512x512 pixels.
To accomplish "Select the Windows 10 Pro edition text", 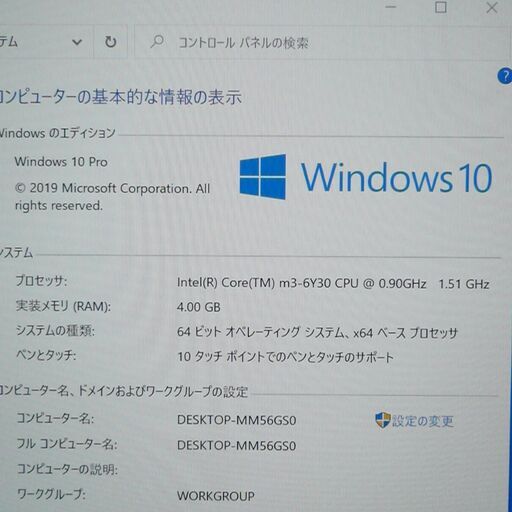I will coord(61,162).
